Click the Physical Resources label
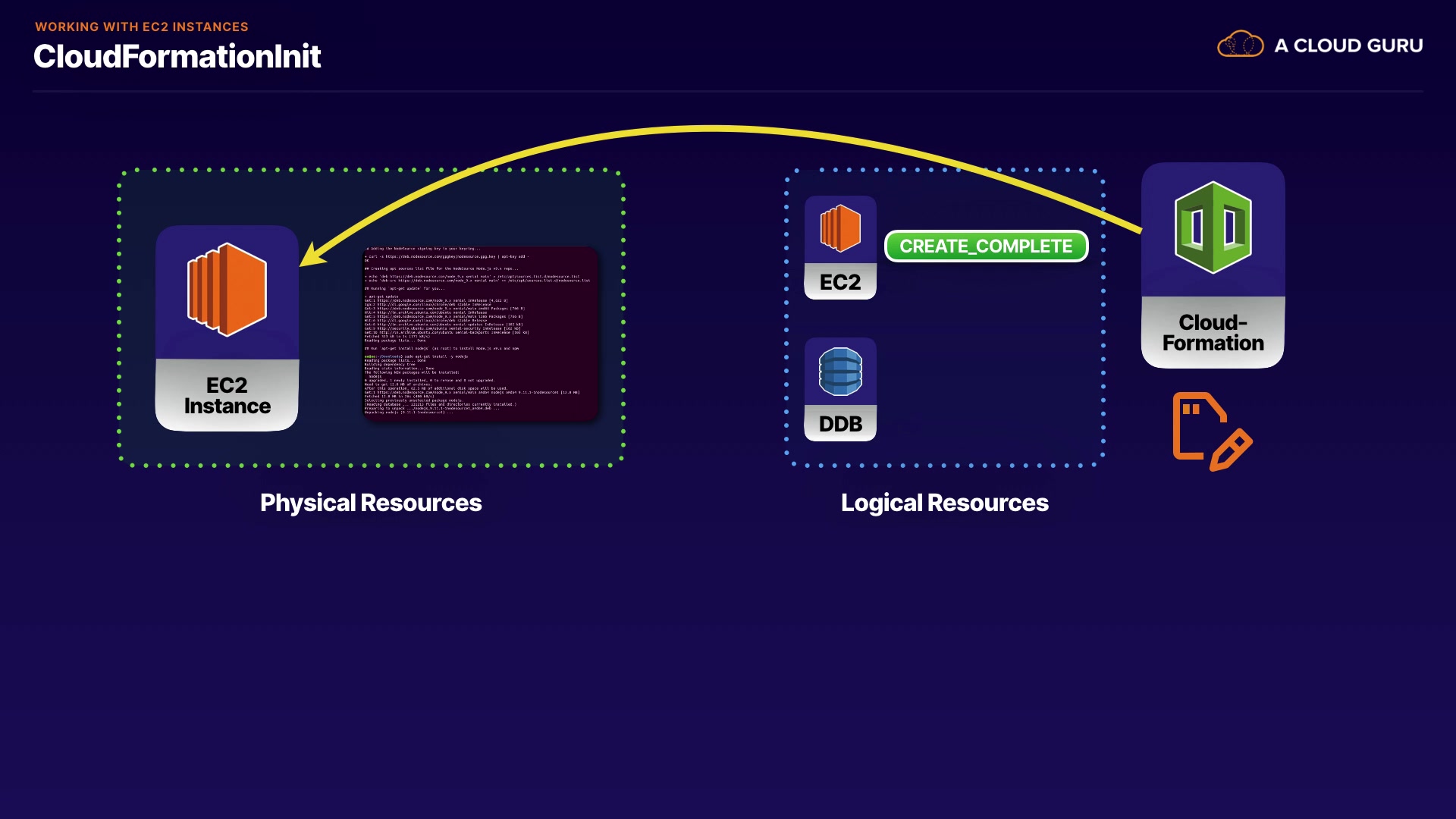Viewport: 1456px width, 819px height. tap(371, 503)
